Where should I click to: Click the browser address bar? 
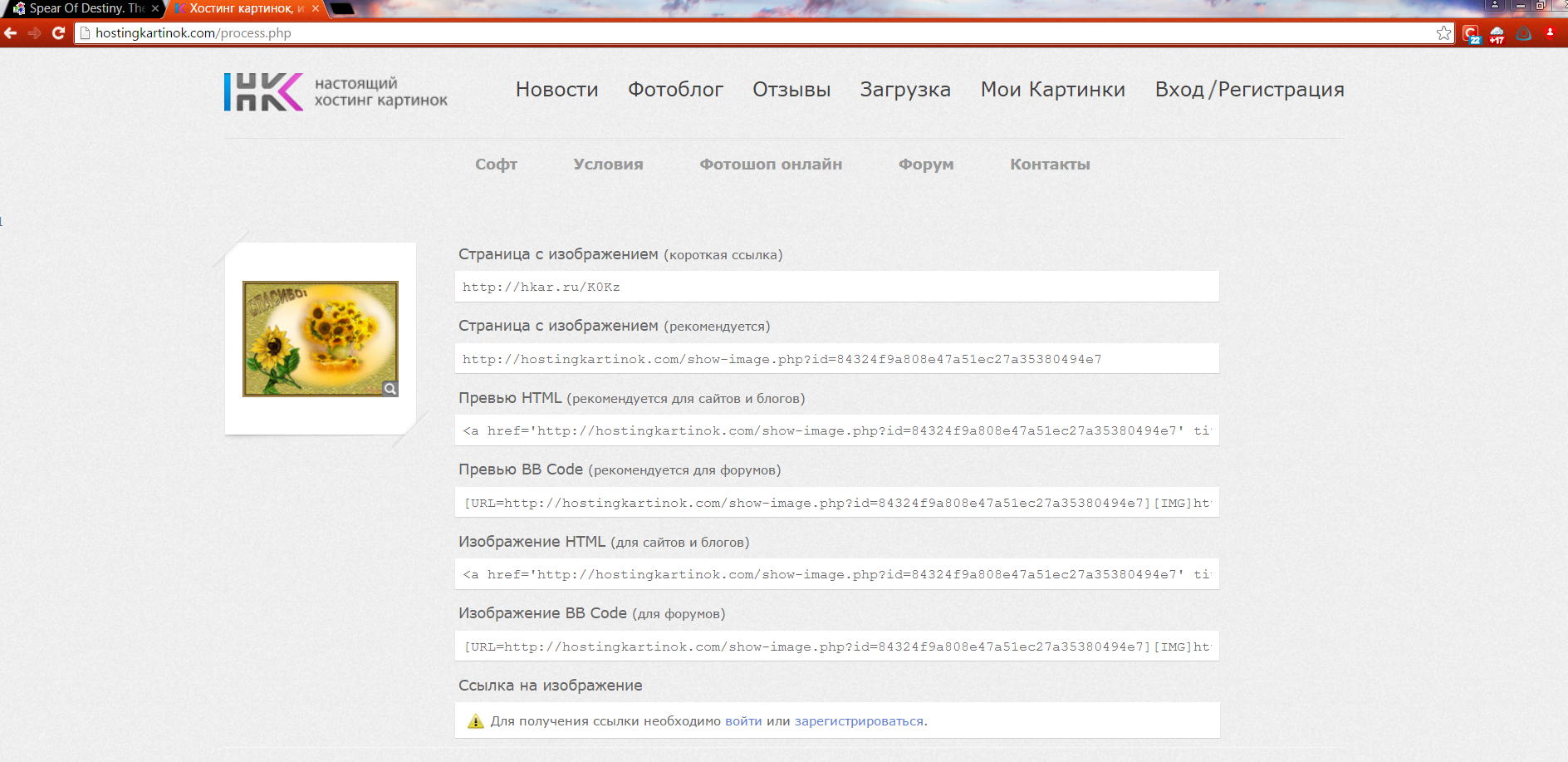point(764,33)
